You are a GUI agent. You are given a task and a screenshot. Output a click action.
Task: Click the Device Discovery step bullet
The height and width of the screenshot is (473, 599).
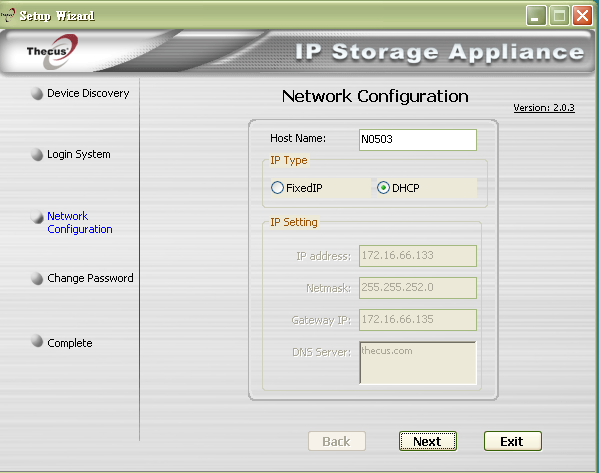coord(37,94)
